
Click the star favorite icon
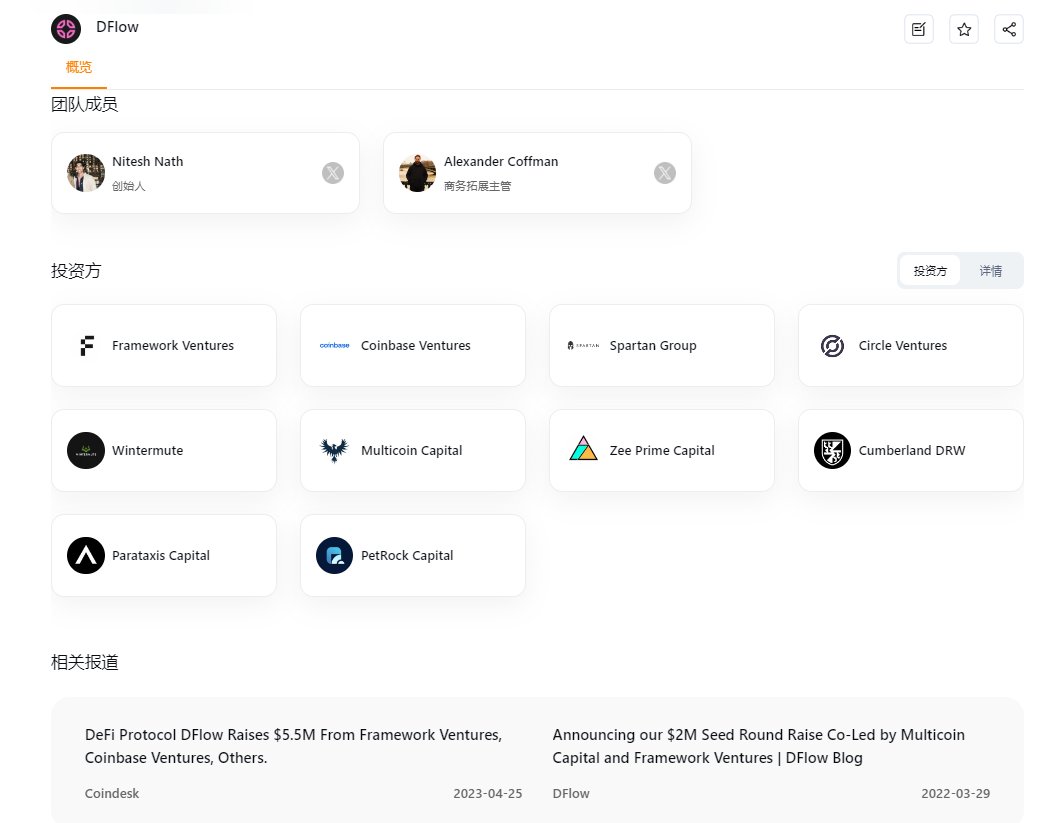964,29
